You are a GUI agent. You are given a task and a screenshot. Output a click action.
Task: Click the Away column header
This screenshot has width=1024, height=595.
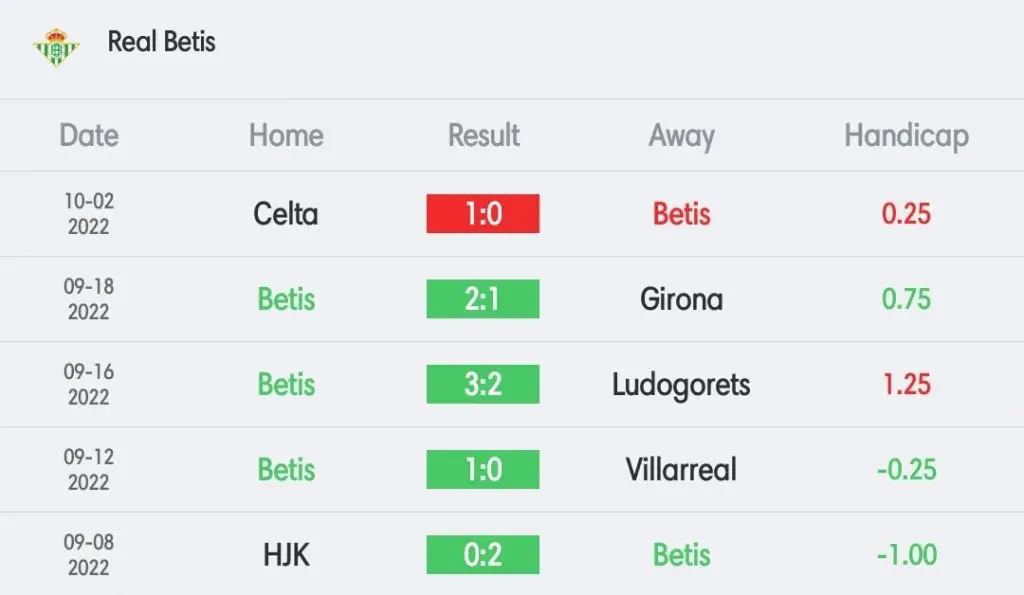[681, 137]
